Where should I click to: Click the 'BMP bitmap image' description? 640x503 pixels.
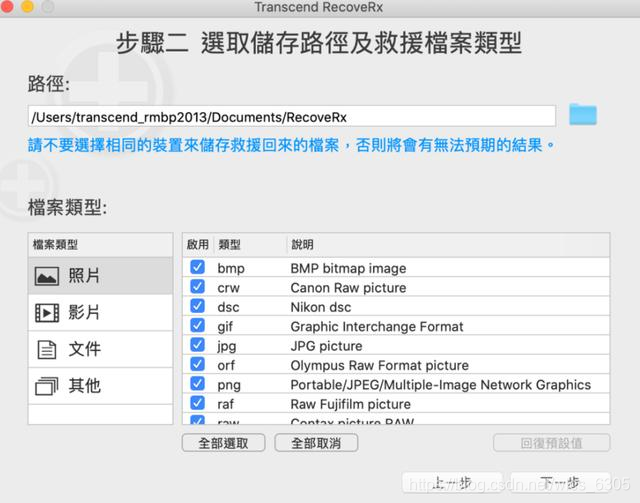click(x=348, y=269)
